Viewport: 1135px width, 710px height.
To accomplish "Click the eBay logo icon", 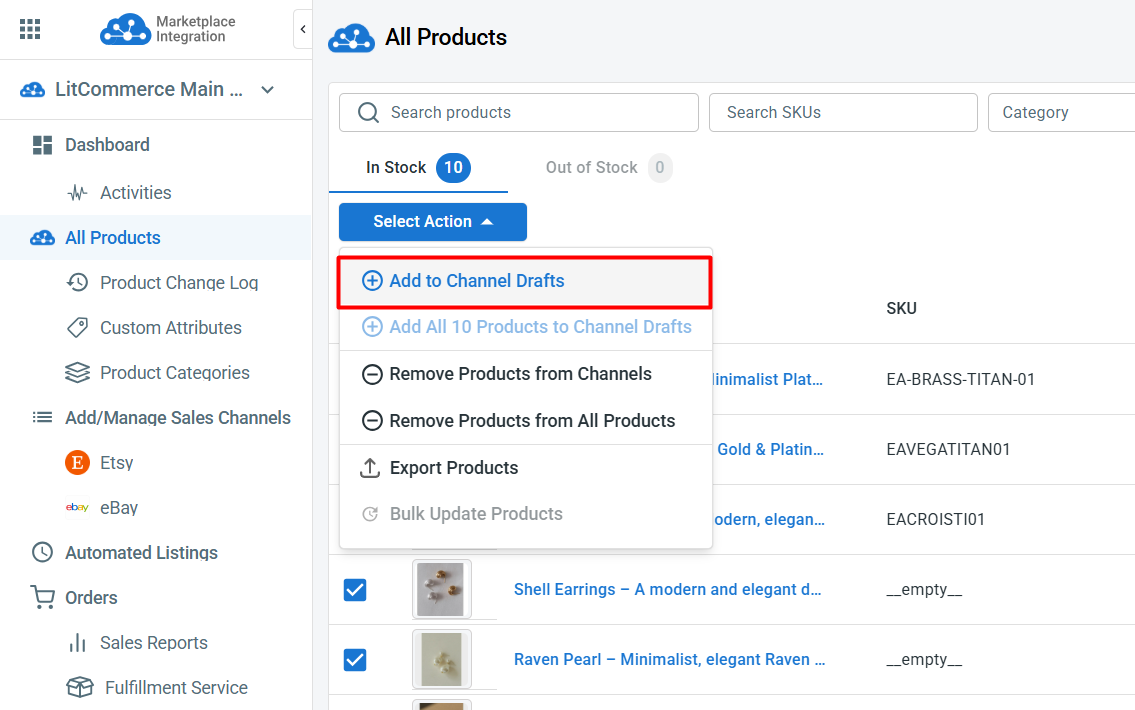I will click(77, 507).
